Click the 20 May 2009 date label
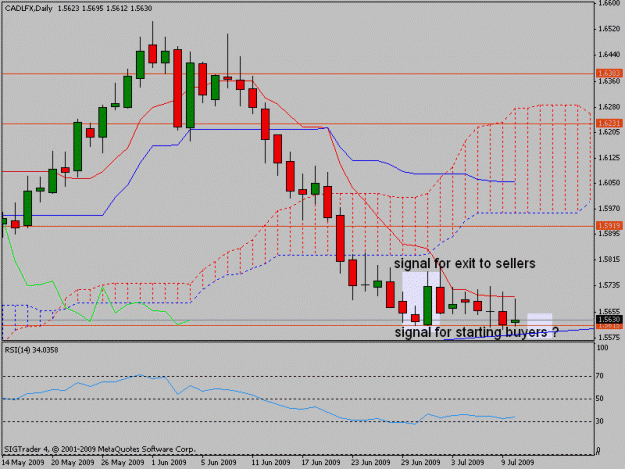This screenshot has width=625, height=469. click(73, 462)
